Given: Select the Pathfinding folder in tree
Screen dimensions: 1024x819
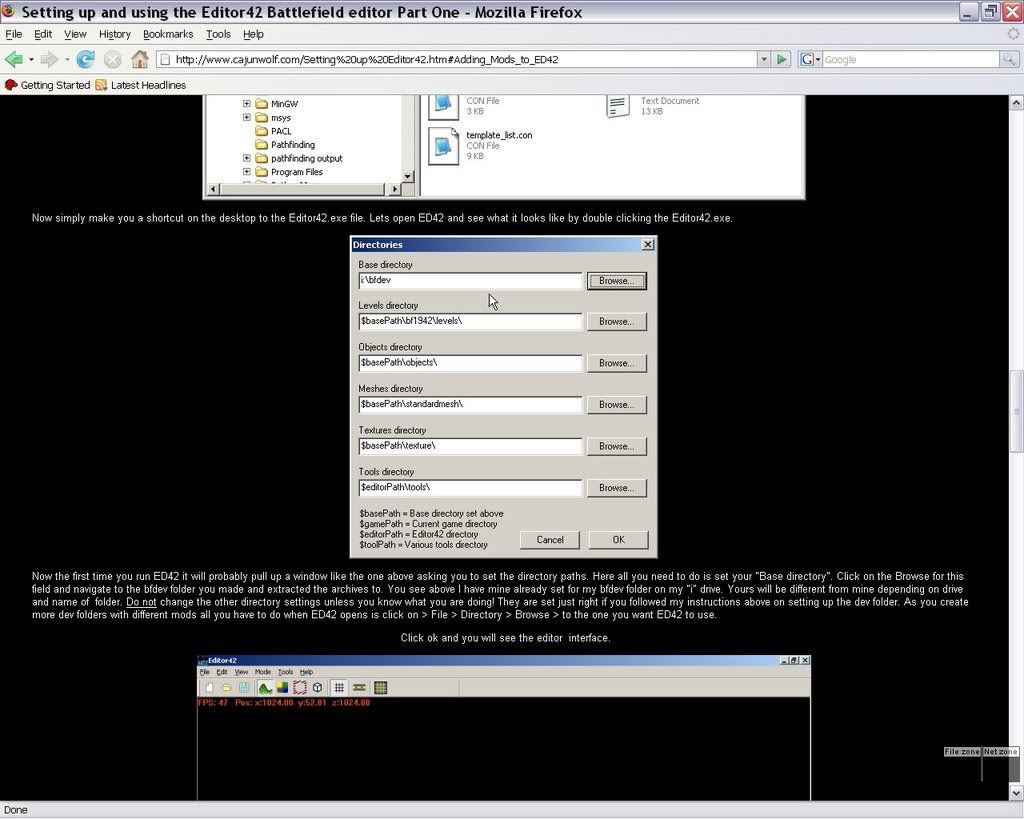Looking at the screenshot, I should [293, 144].
